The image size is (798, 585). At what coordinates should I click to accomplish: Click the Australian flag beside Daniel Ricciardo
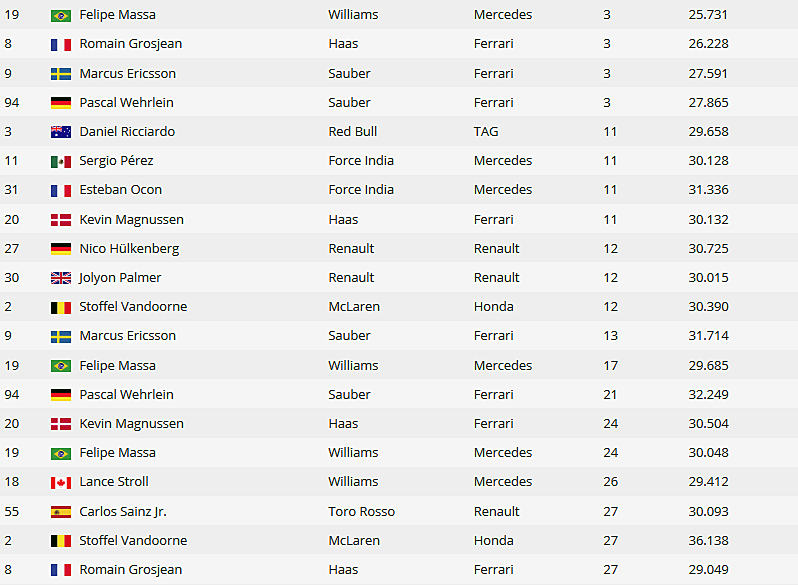click(x=61, y=132)
